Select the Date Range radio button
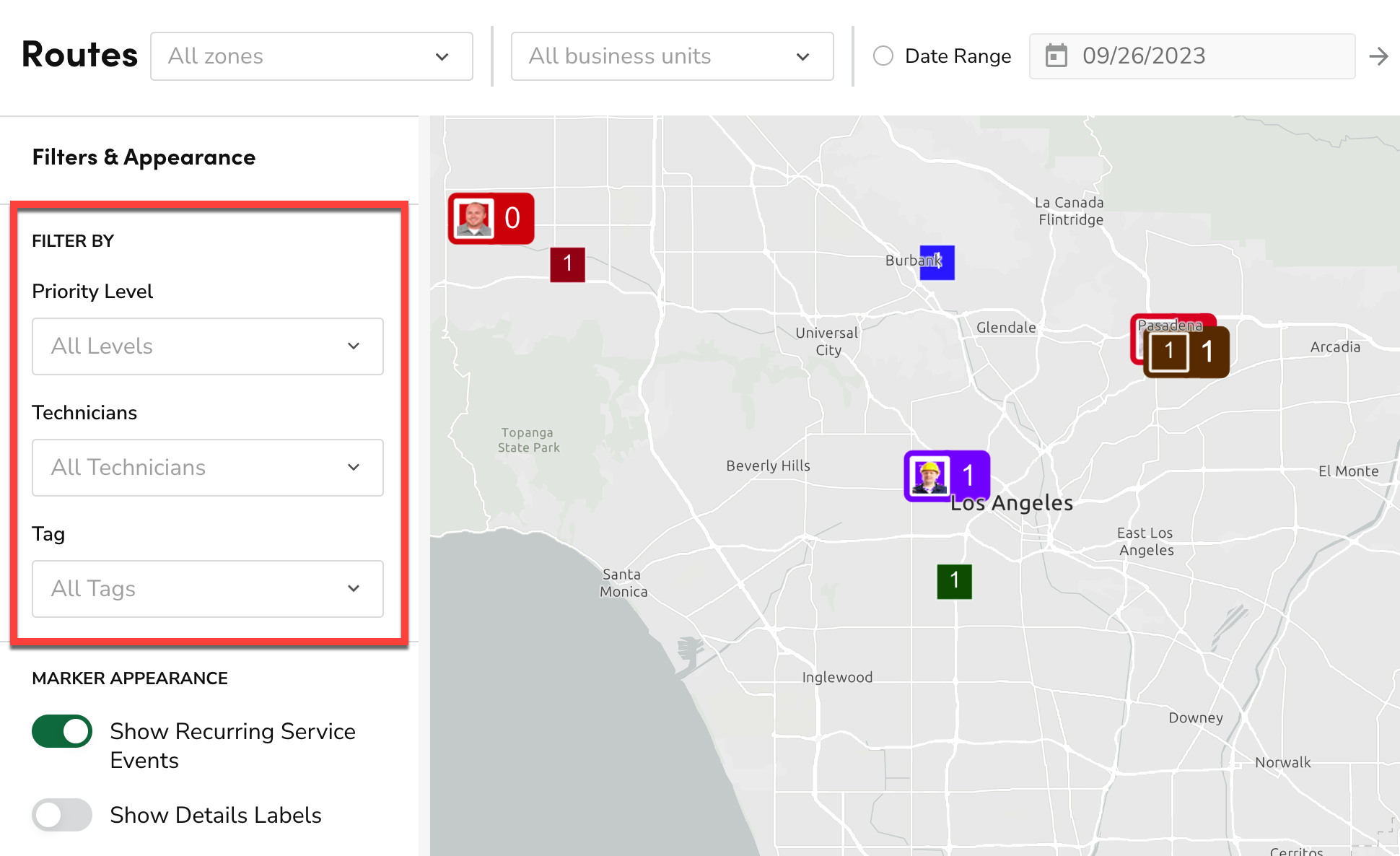This screenshot has width=1400, height=856. 883,56
